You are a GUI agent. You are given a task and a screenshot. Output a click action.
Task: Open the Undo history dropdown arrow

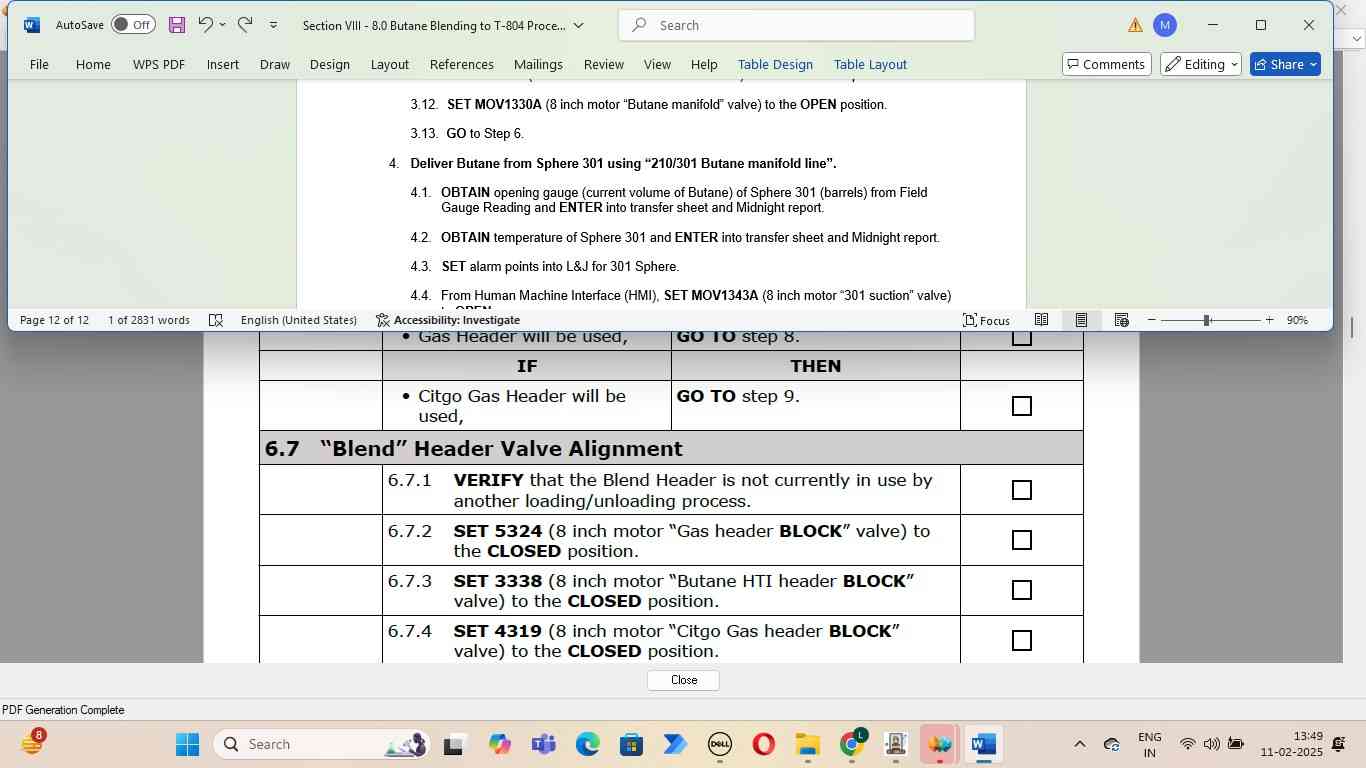(222, 25)
